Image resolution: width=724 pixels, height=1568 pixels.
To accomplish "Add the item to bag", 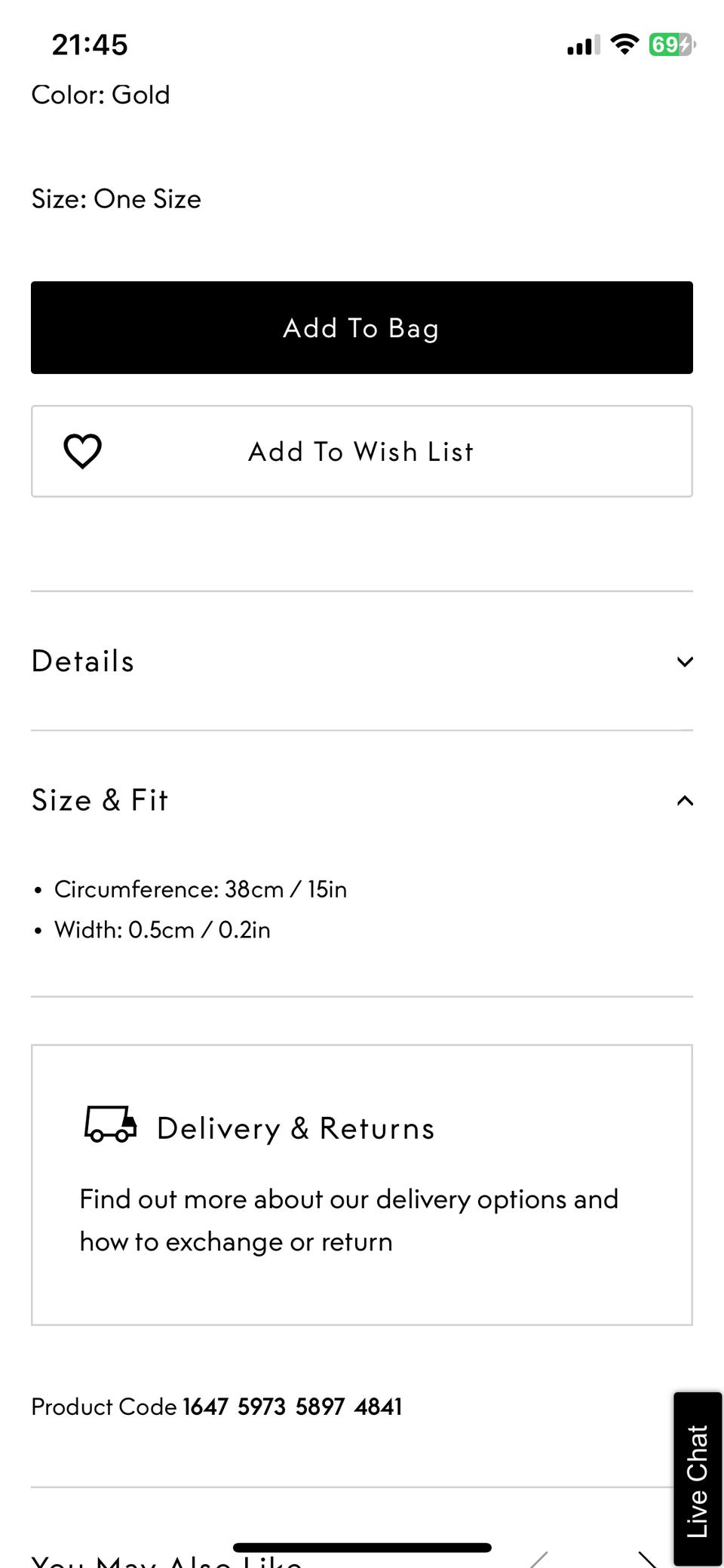I will click(362, 328).
